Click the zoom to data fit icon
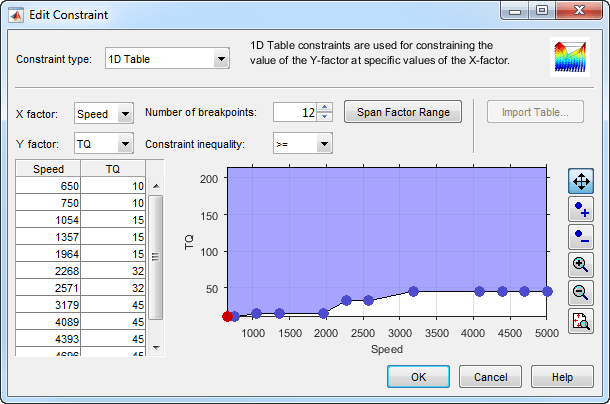This screenshot has width=610, height=404. [x=581, y=321]
